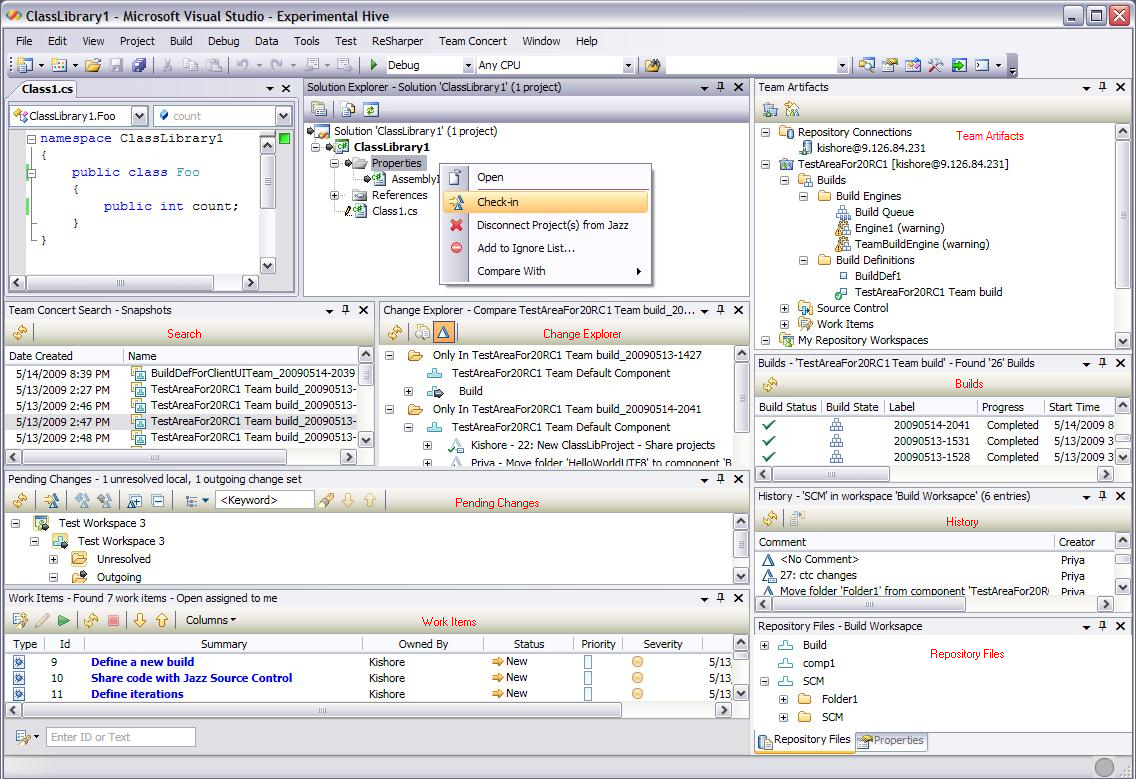Image resolution: width=1136 pixels, height=779 pixels.
Task: Click the Build Status column header
Action: tap(788, 407)
